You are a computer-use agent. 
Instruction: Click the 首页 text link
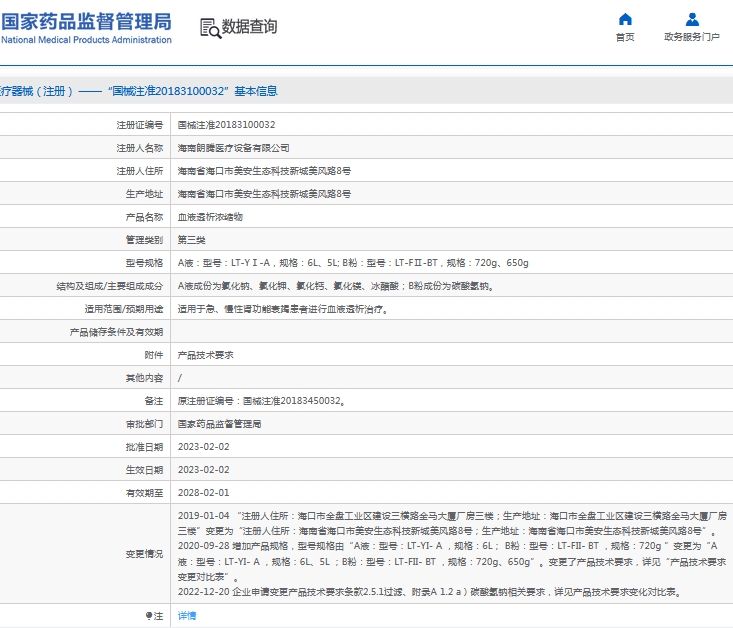pyautogui.click(x=625, y=37)
